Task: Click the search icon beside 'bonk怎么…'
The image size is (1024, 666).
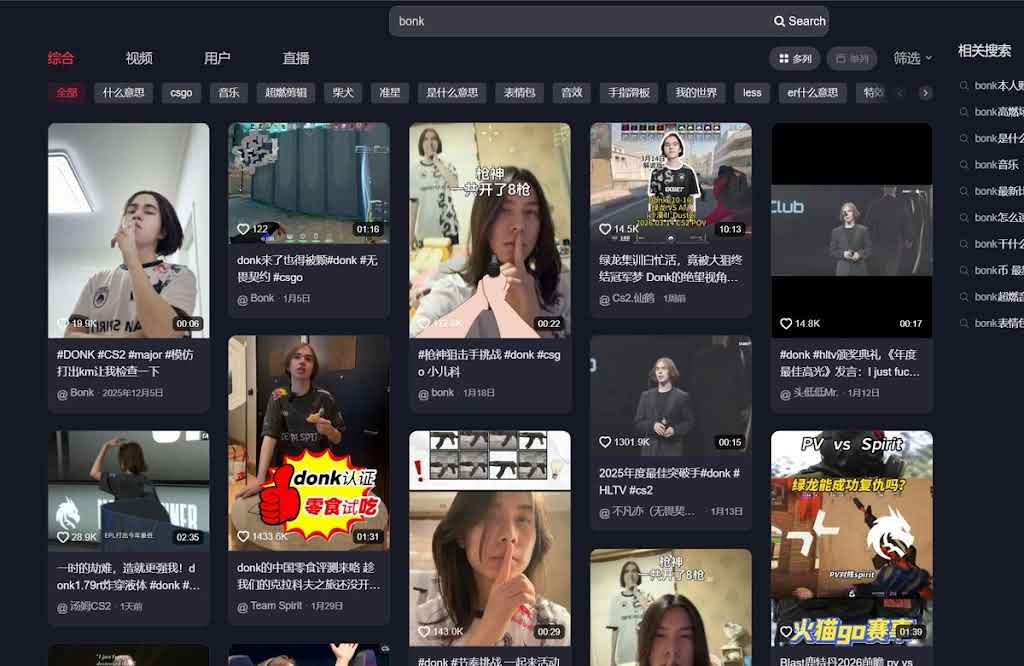Action: [x=964, y=217]
